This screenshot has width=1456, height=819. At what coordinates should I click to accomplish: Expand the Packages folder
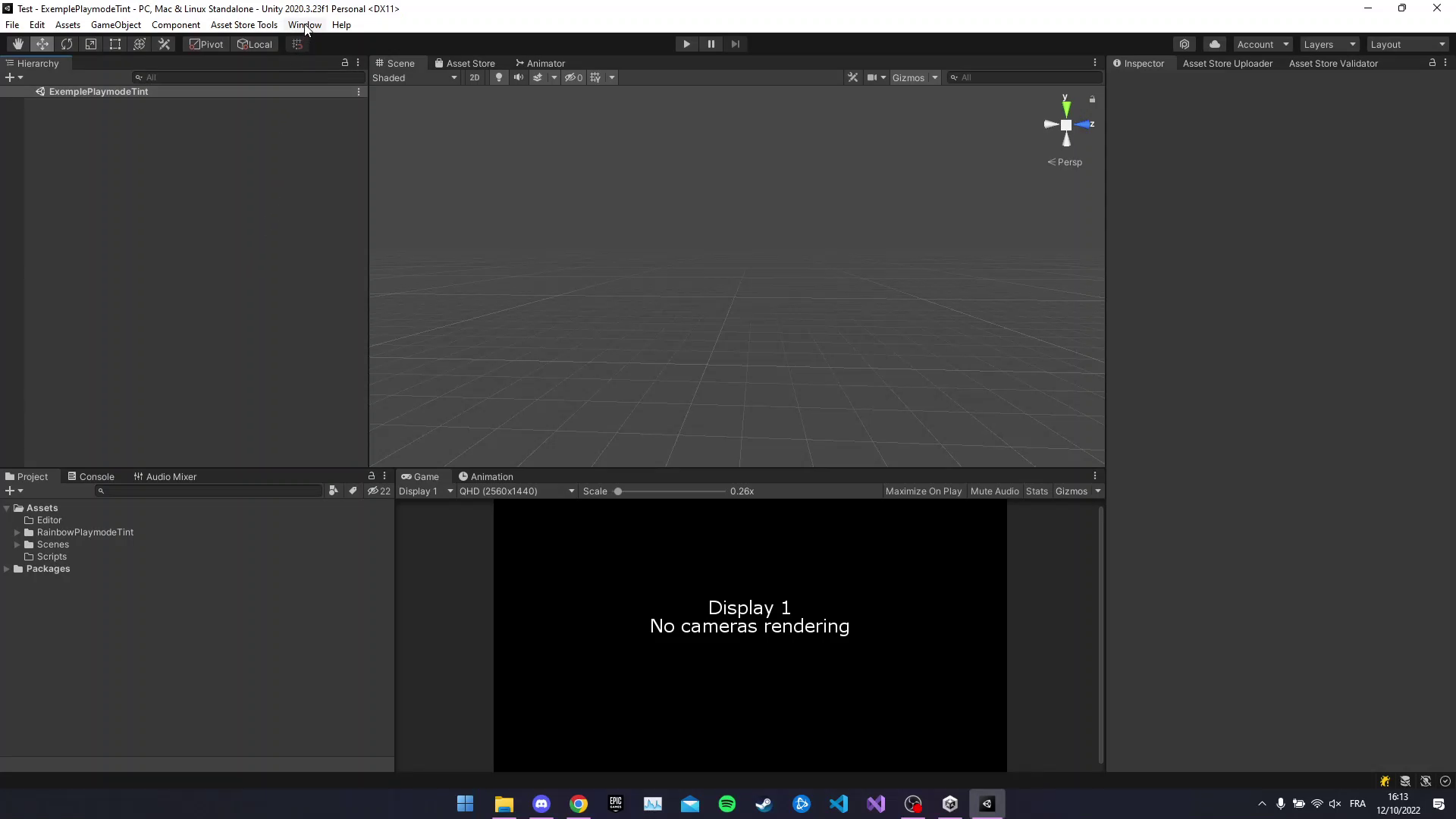click(x=7, y=569)
